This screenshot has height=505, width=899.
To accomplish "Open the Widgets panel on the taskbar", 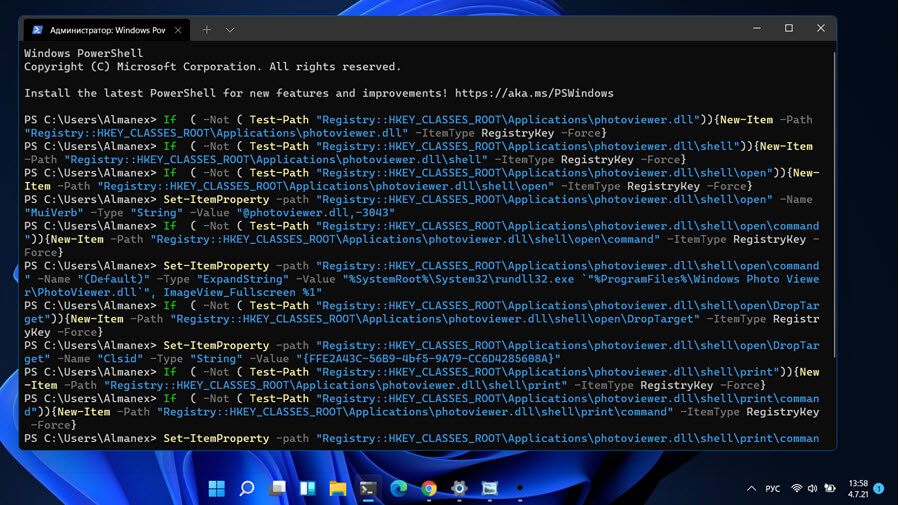I will [x=308, y=488].
